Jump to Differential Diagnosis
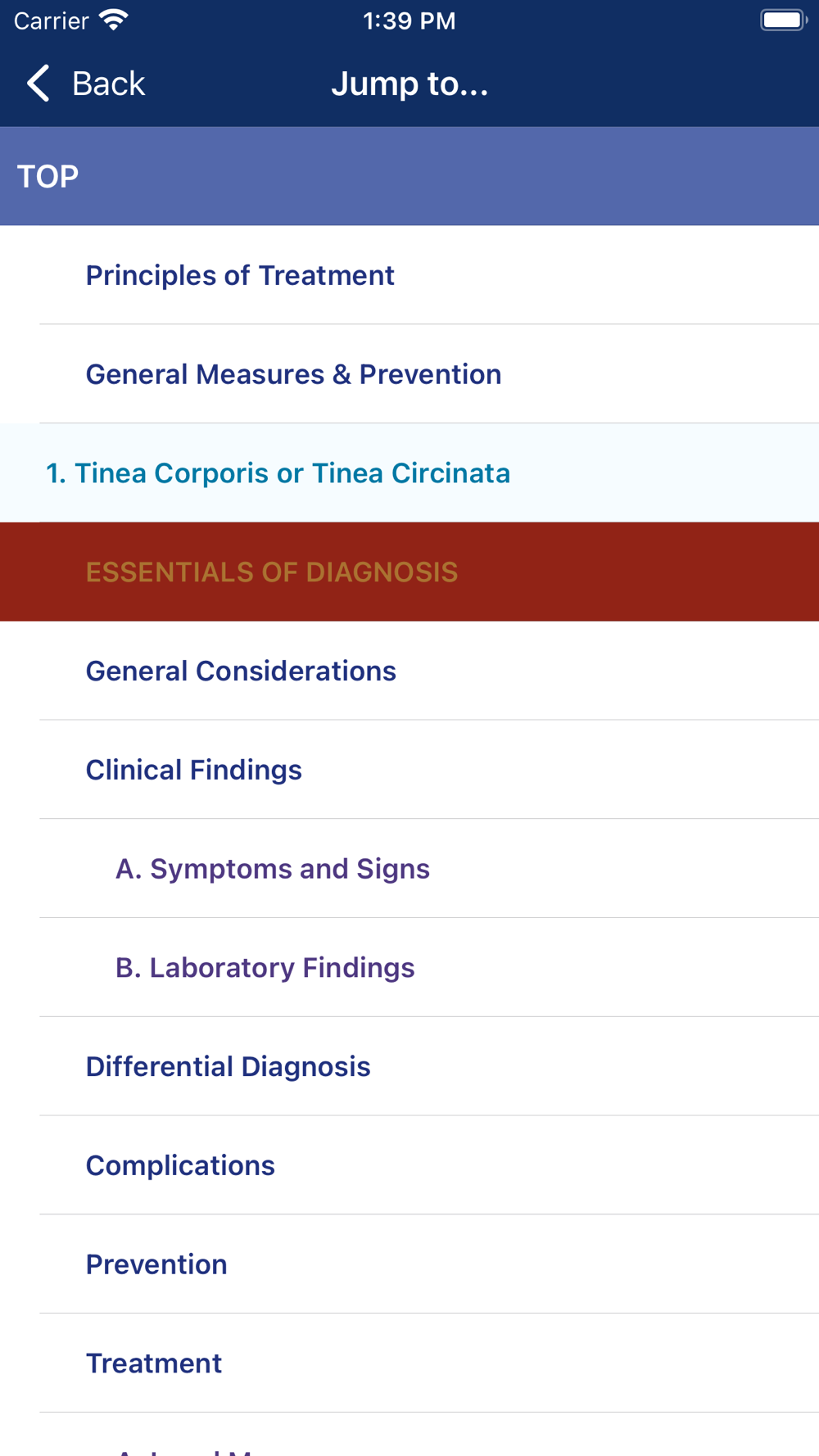819x1456 pixels. tap(409, 1066)
